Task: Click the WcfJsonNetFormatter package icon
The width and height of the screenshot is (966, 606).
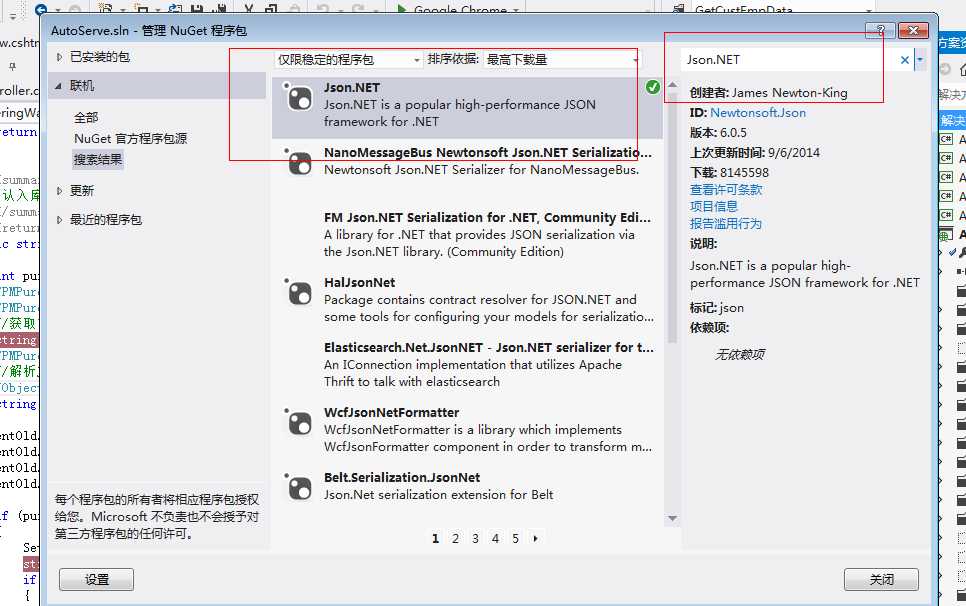Action: tap(299, 421)
